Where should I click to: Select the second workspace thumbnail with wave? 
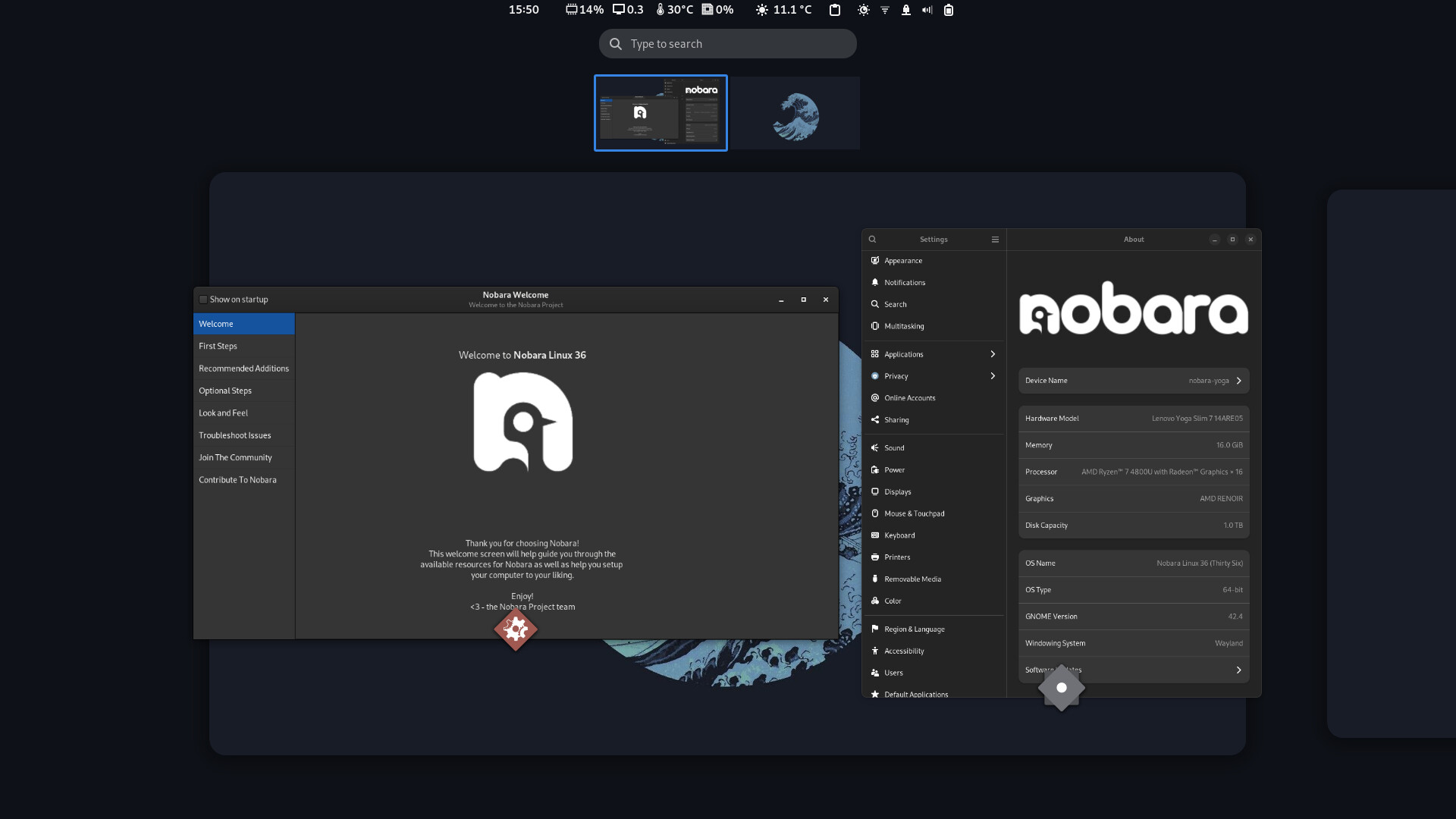coord(795,113)
